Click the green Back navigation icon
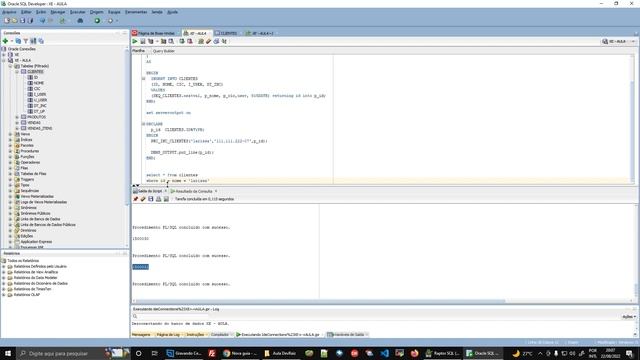The image size is (640, 360). pos(97,20)
